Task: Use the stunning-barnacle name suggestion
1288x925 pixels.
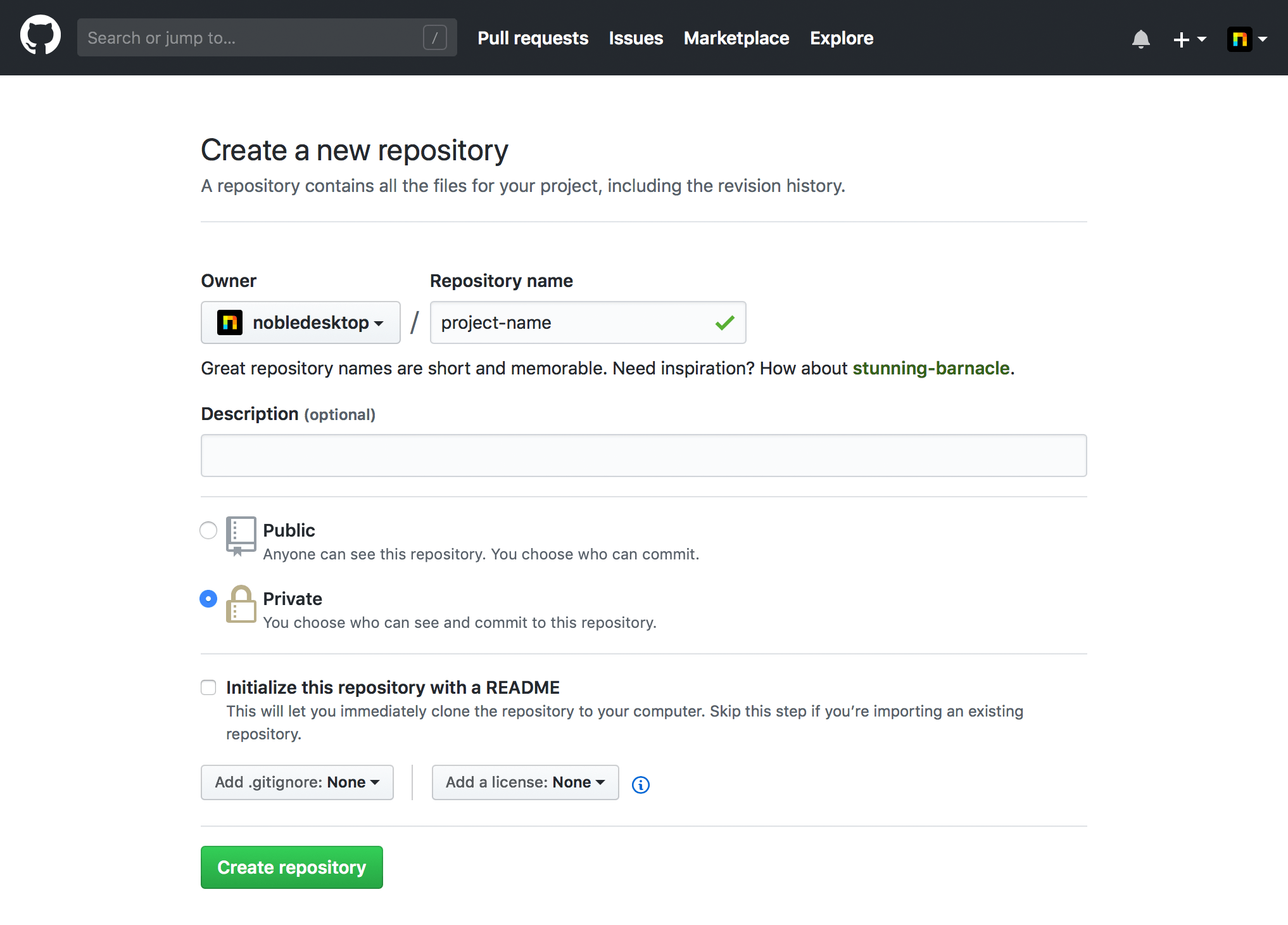Action: click(x=931, y=368)
